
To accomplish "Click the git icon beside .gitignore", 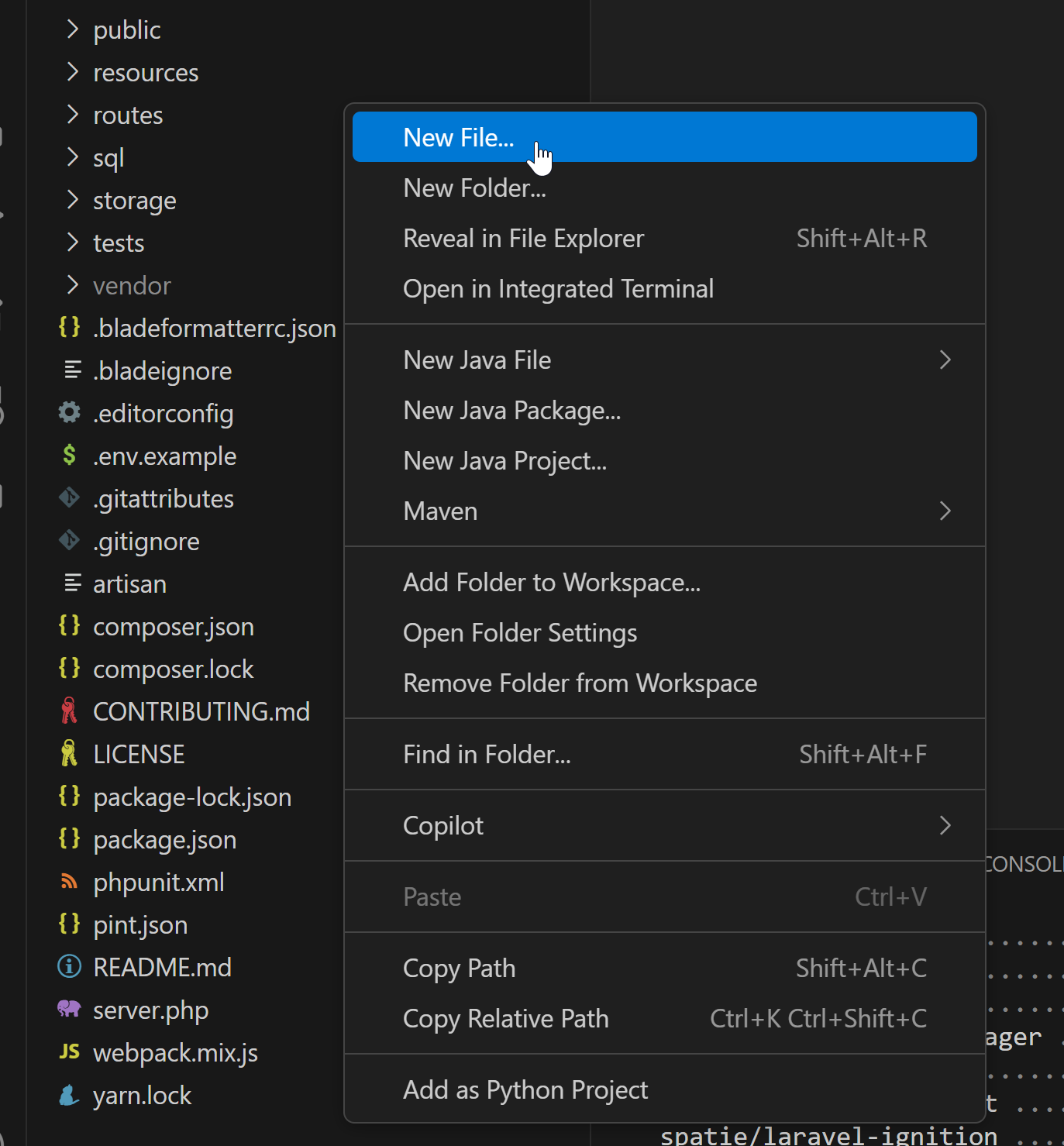I will pyautogui.click(x=70, y=540).
